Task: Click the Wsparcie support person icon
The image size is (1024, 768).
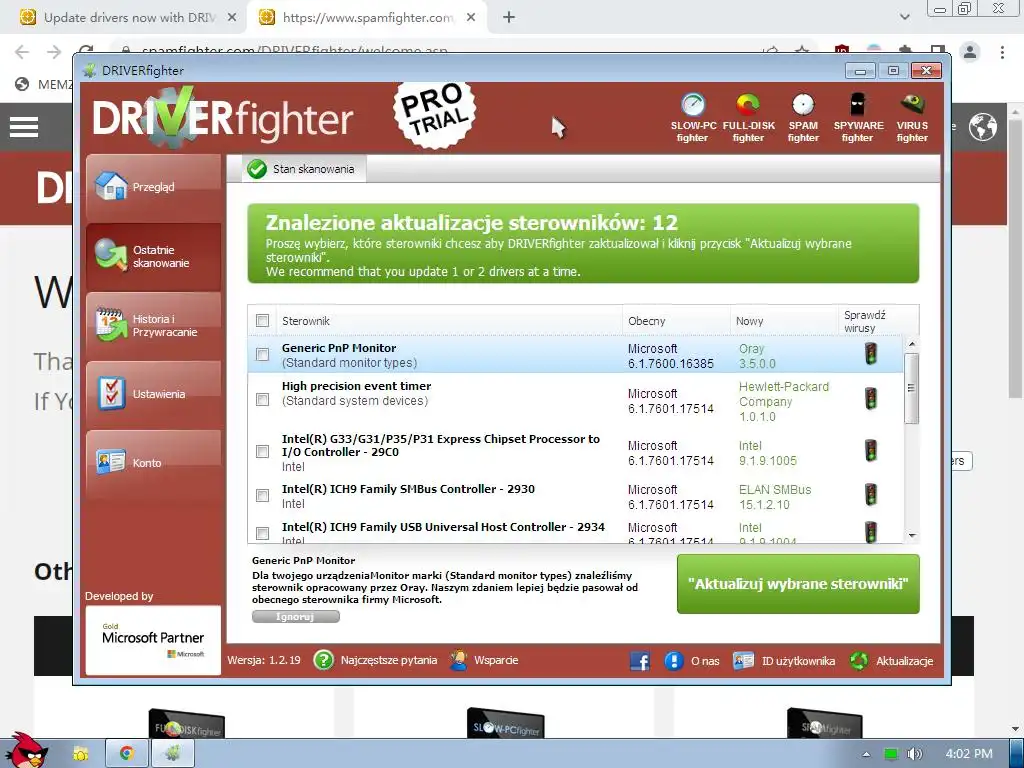Action: click(458, 660)
